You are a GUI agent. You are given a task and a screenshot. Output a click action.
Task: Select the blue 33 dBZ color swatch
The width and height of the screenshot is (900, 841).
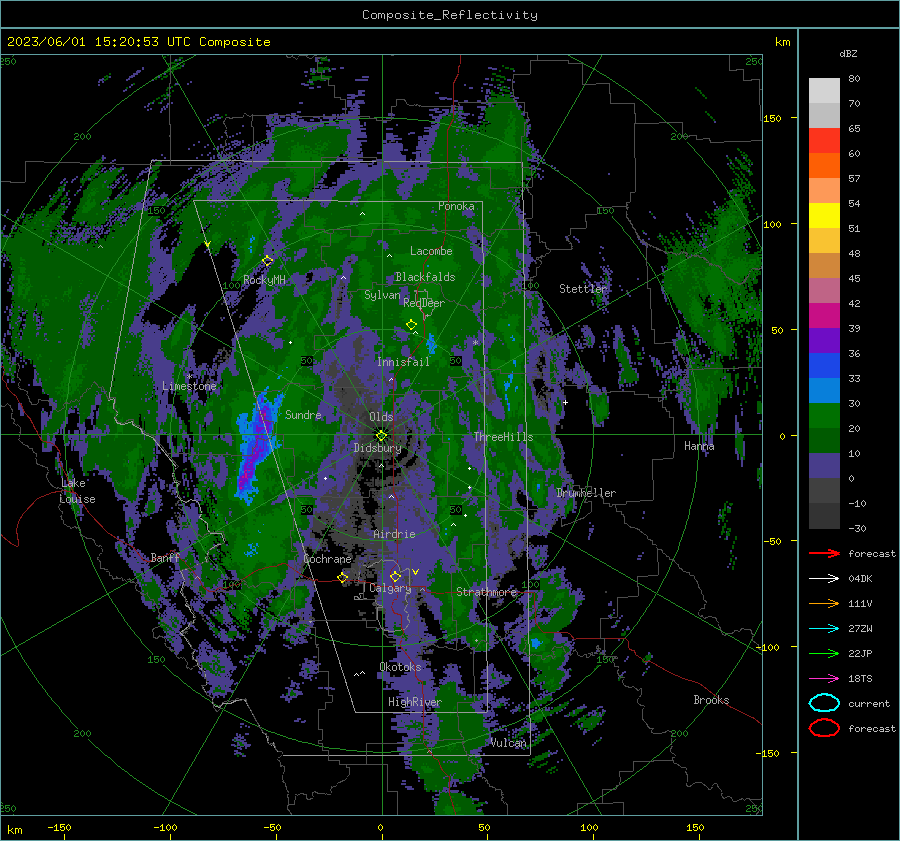coord(824,390)
